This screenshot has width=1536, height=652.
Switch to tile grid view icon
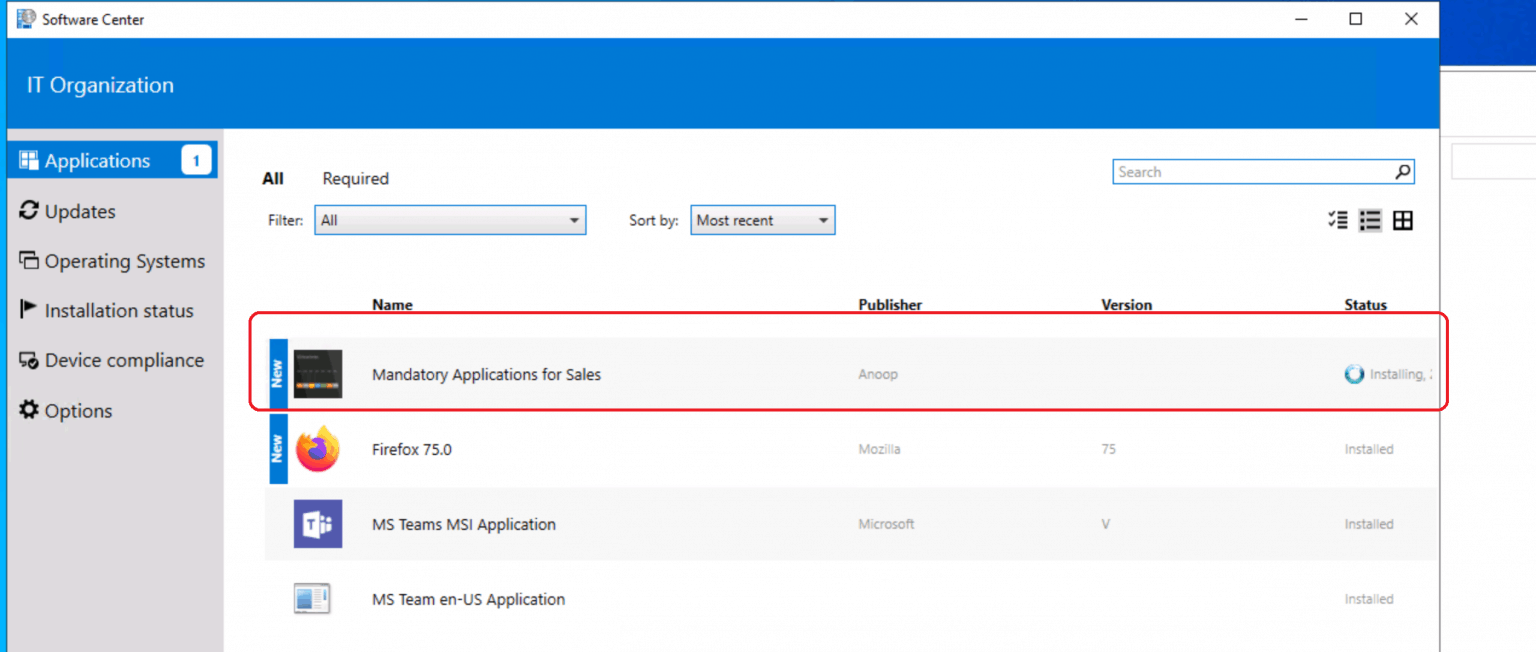(1403, 221)
